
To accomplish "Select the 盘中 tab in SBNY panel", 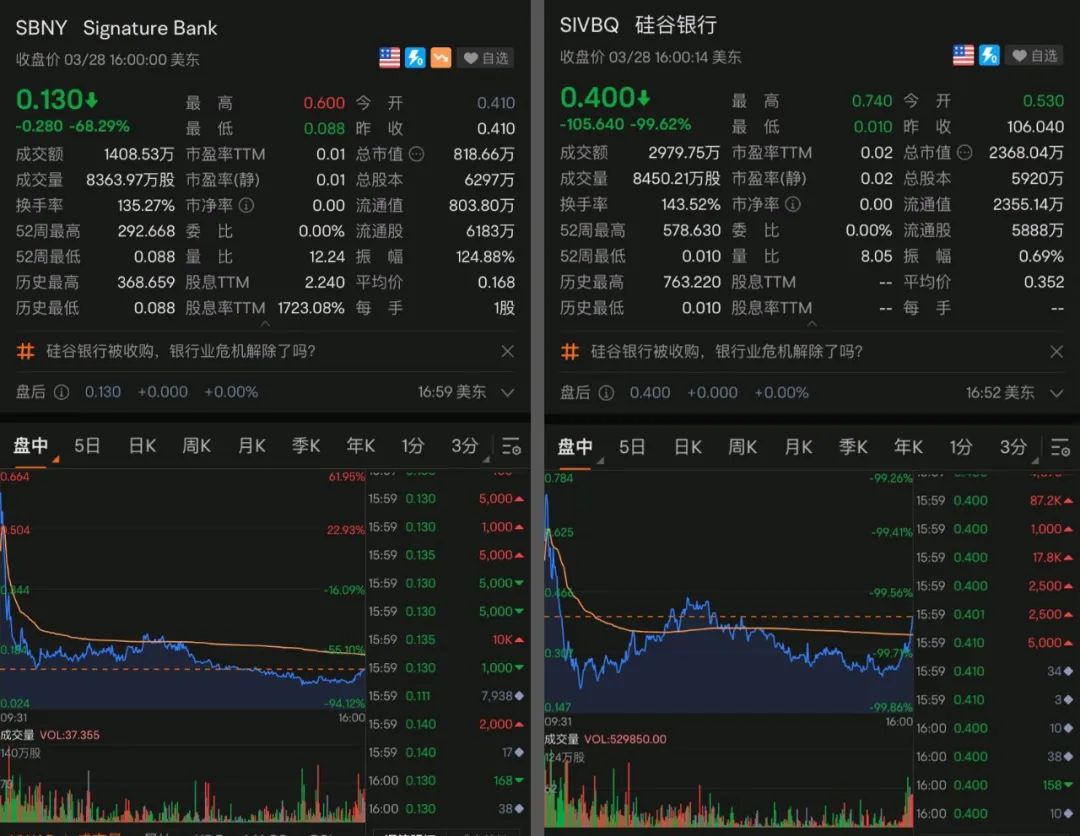I will [x=31, y=446].
